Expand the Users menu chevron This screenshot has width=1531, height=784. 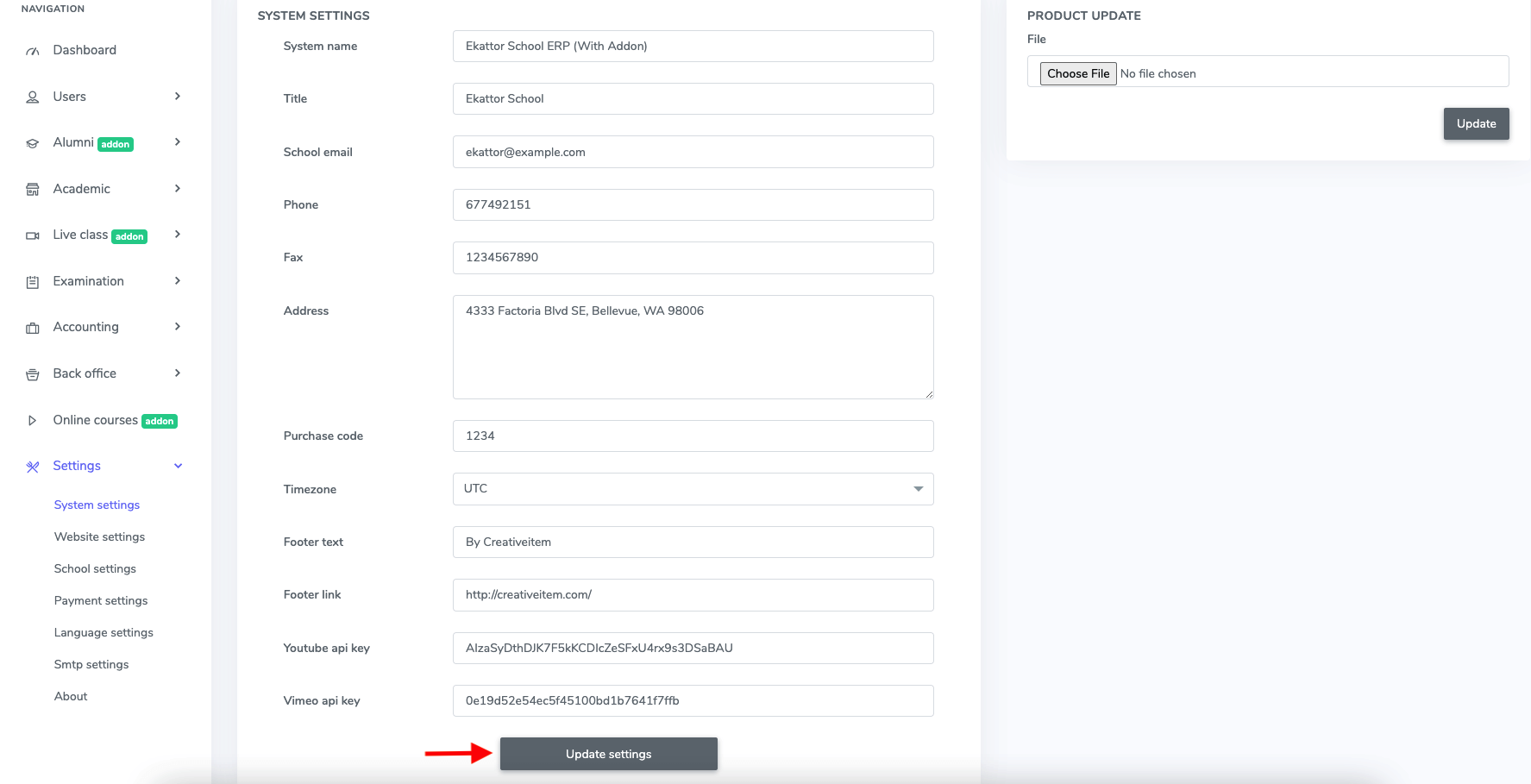[x=178, y=97]
